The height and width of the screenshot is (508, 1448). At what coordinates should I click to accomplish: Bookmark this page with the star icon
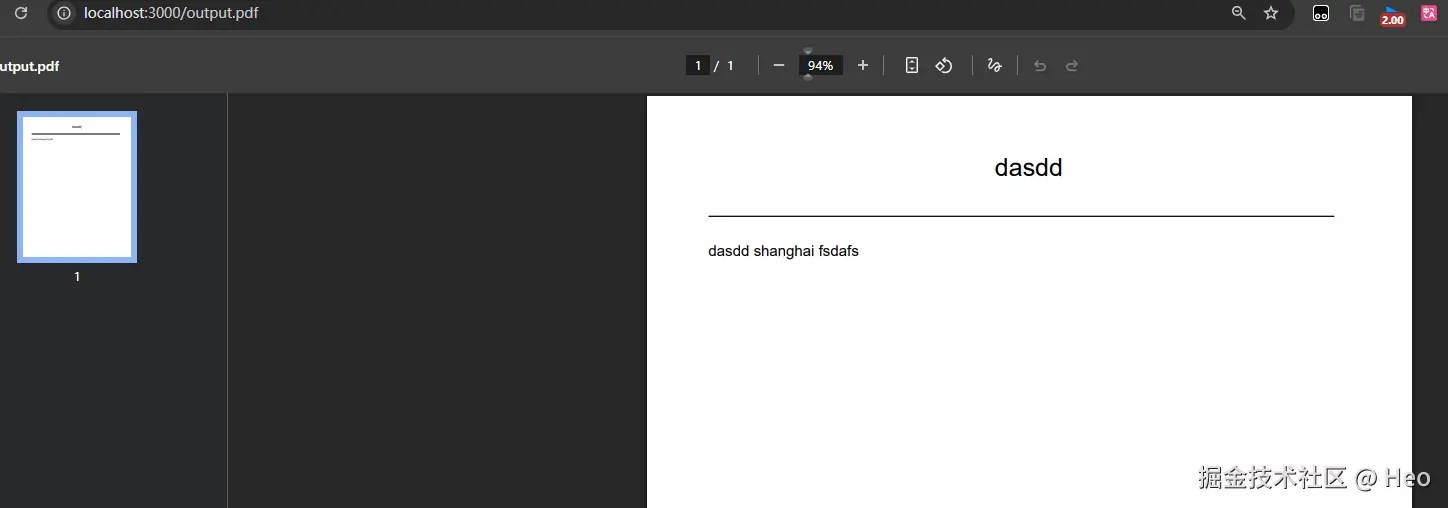click(x=1271, y=13)
